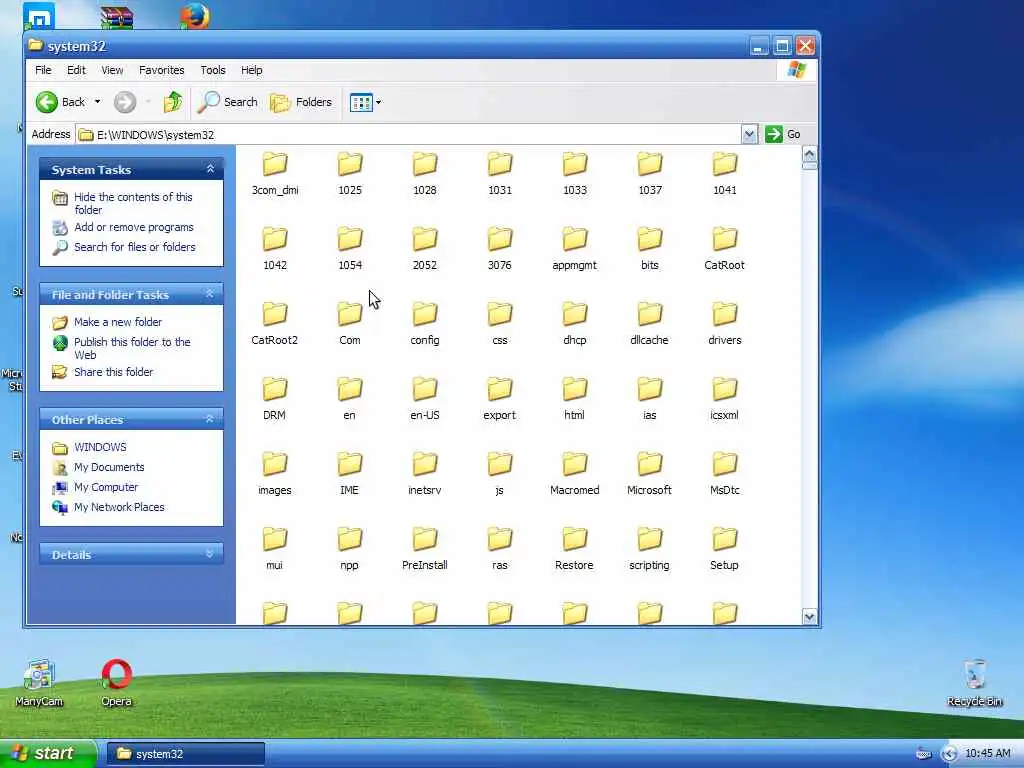Select the CatRoot2 folder icon
This screenshot has height=768, width=1024.
click(275, 313)
